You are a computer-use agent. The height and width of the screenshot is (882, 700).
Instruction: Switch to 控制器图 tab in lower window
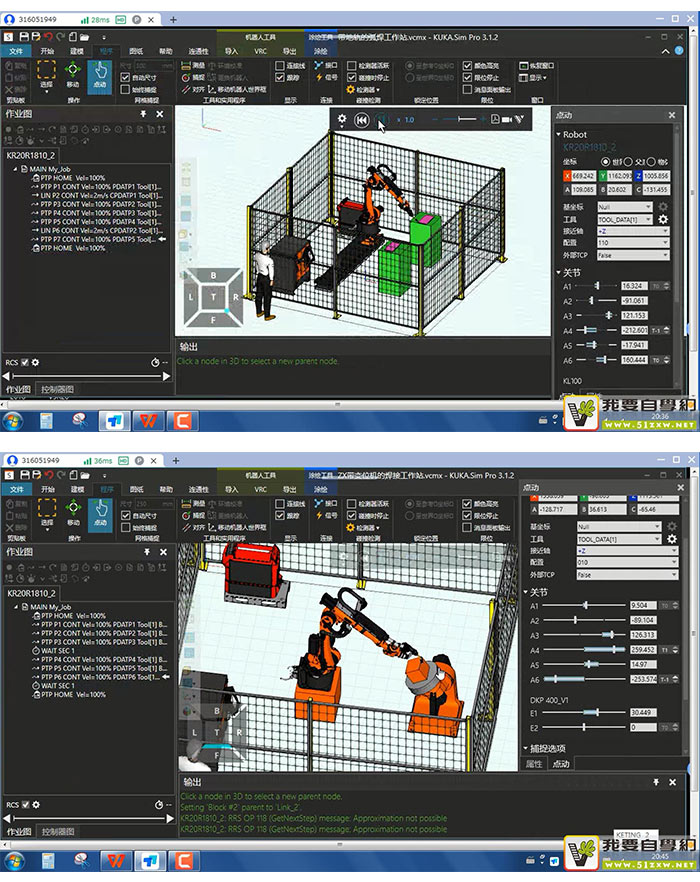[58, 831]
